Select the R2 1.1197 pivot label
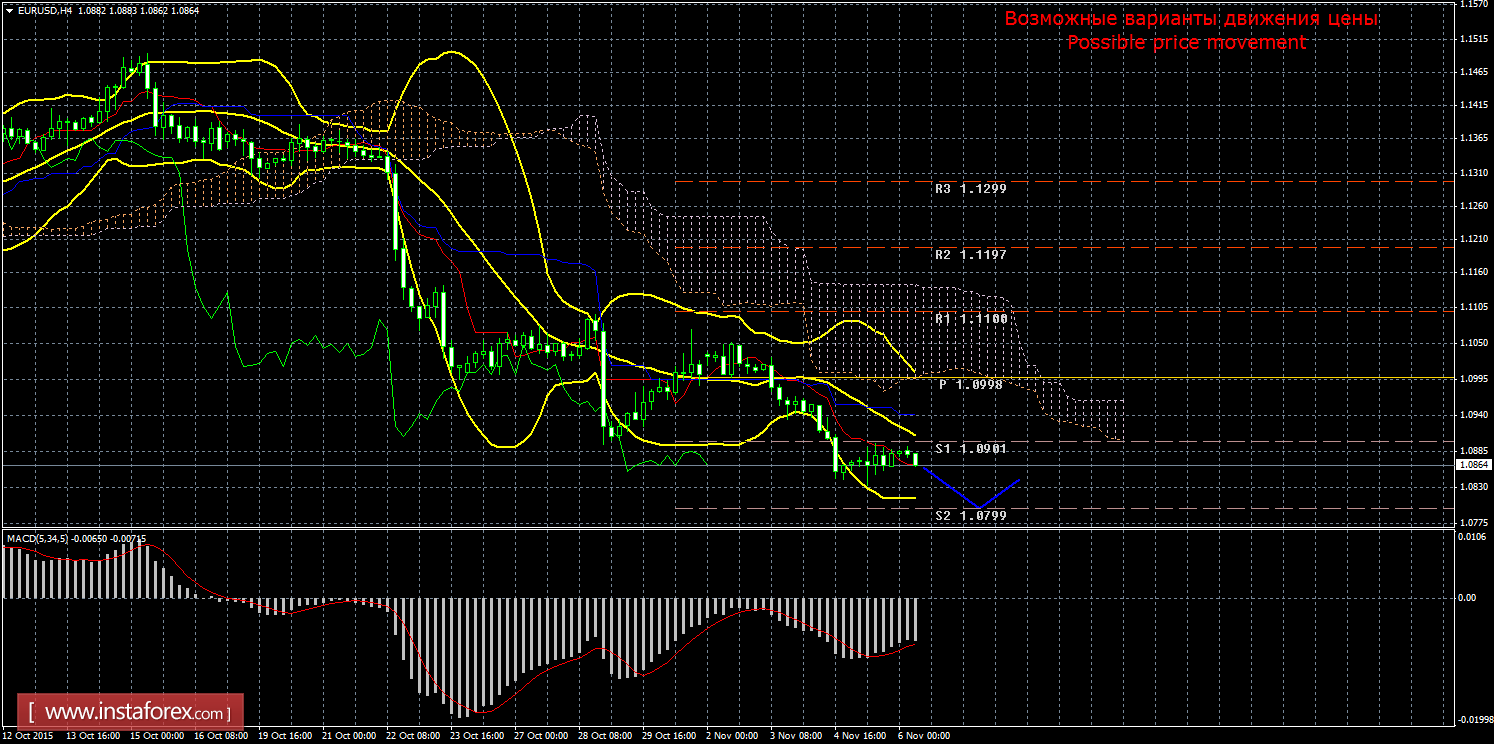The image size is (1494, 744). (970, 255)
